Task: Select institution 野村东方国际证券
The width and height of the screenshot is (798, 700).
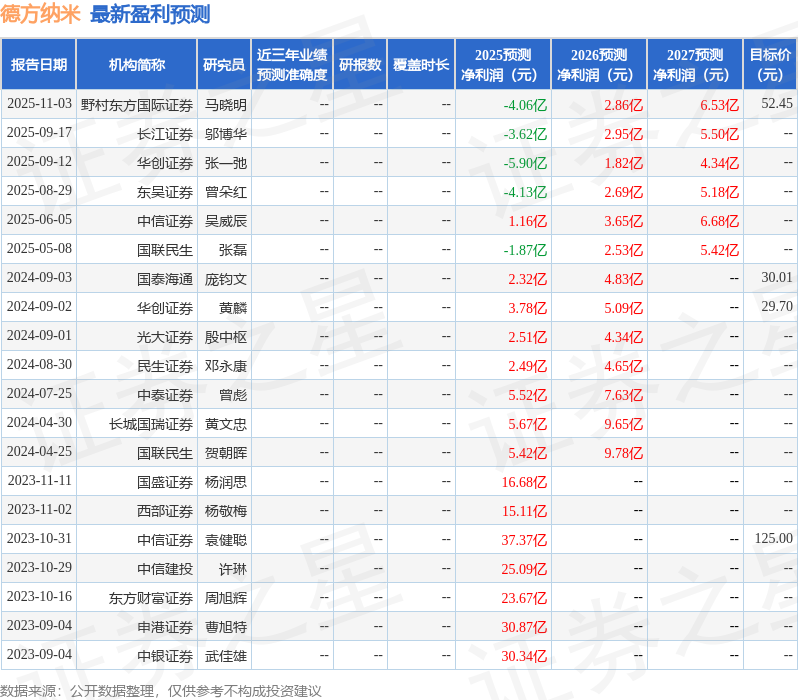Action: tap(136, 105)
